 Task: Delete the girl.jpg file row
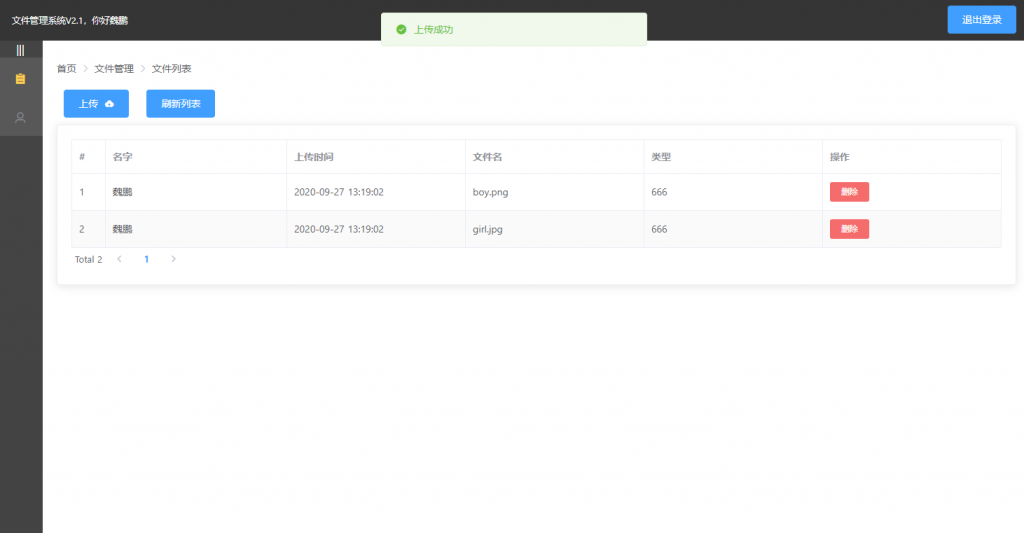849,229
